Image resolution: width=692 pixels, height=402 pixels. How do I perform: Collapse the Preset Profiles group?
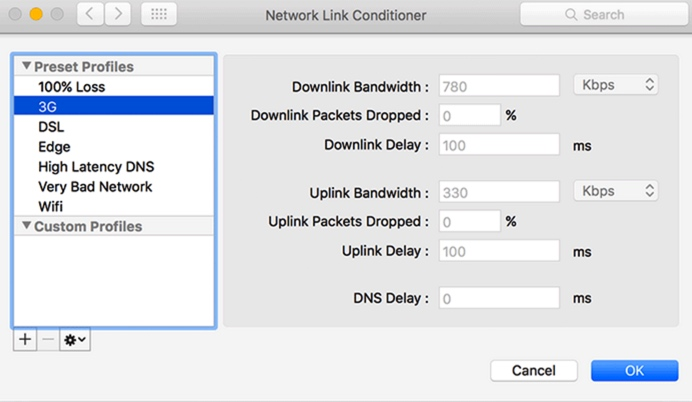point(26,66)
